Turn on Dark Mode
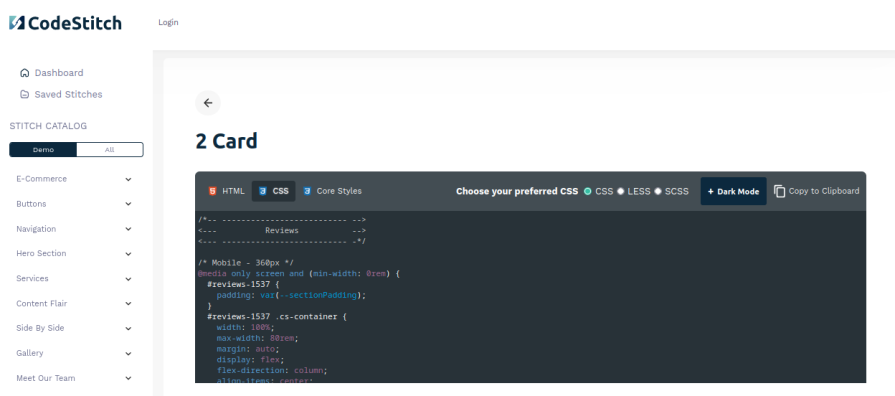 pyautogui.click(x=733, y=191)
